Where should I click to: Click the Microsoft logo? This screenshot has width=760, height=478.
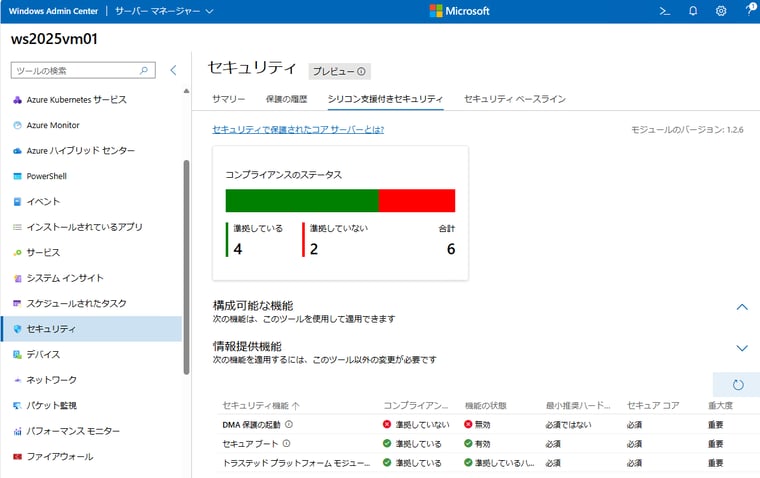(459, 11)
